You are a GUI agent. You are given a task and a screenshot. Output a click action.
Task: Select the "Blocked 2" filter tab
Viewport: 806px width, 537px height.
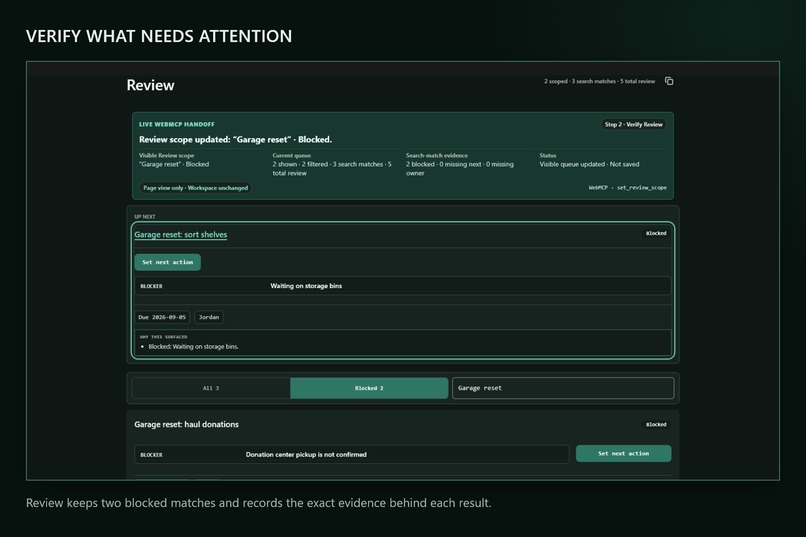[x=369, y=388]
